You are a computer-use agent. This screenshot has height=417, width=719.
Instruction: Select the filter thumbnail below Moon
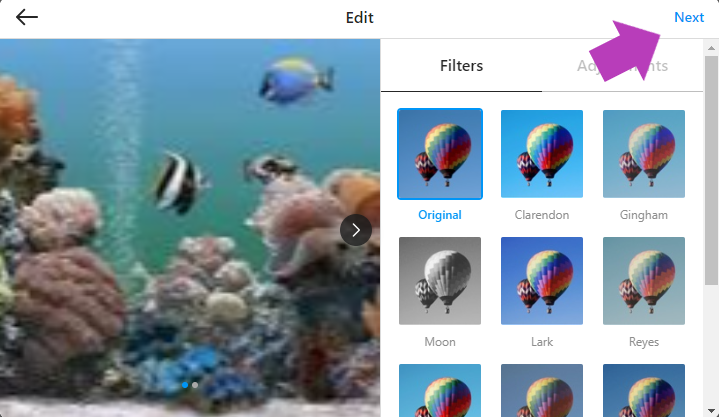tap(440, 390)
